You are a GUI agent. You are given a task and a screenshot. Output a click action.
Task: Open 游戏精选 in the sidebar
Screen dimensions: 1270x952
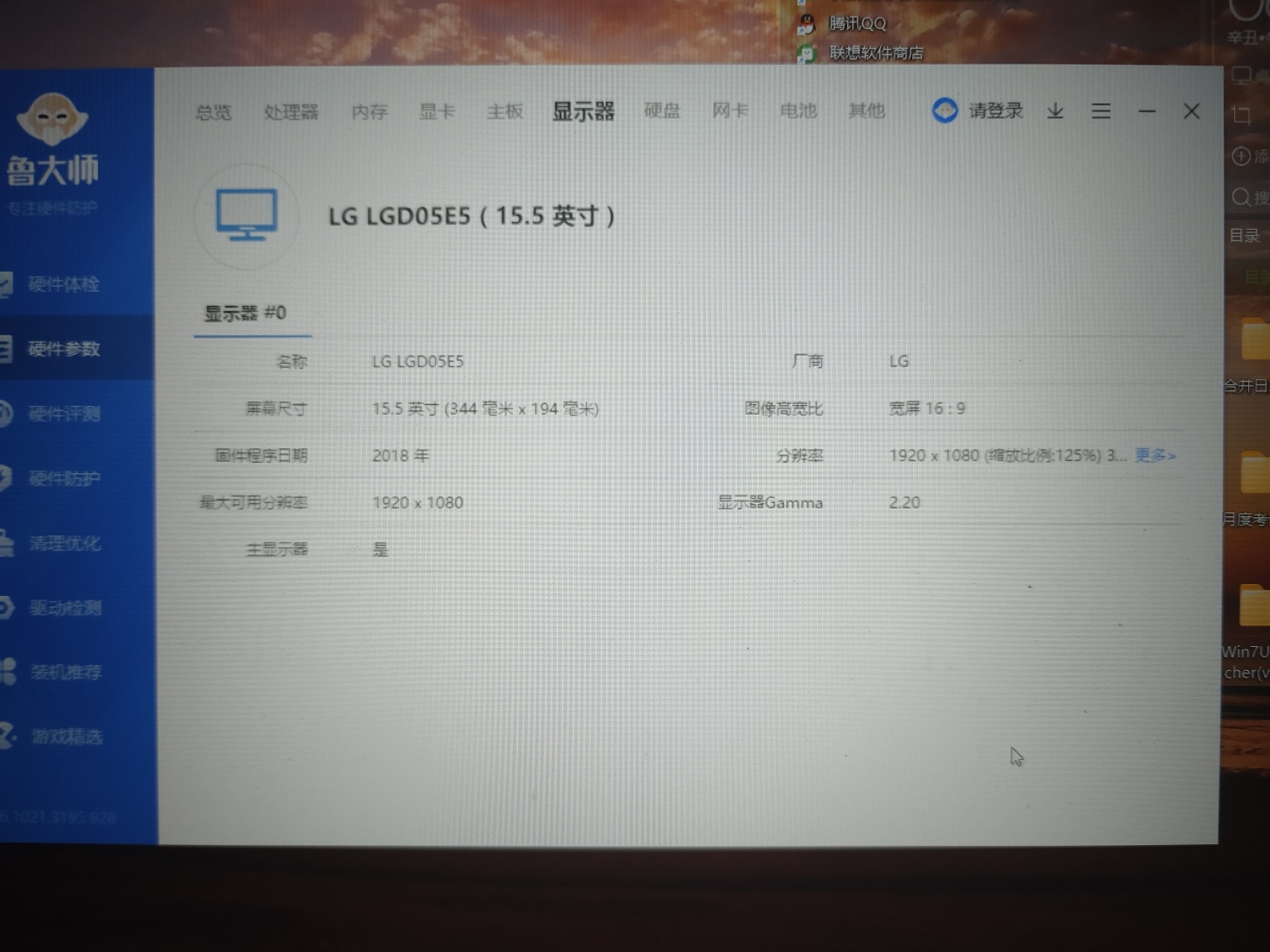[68, 736]
